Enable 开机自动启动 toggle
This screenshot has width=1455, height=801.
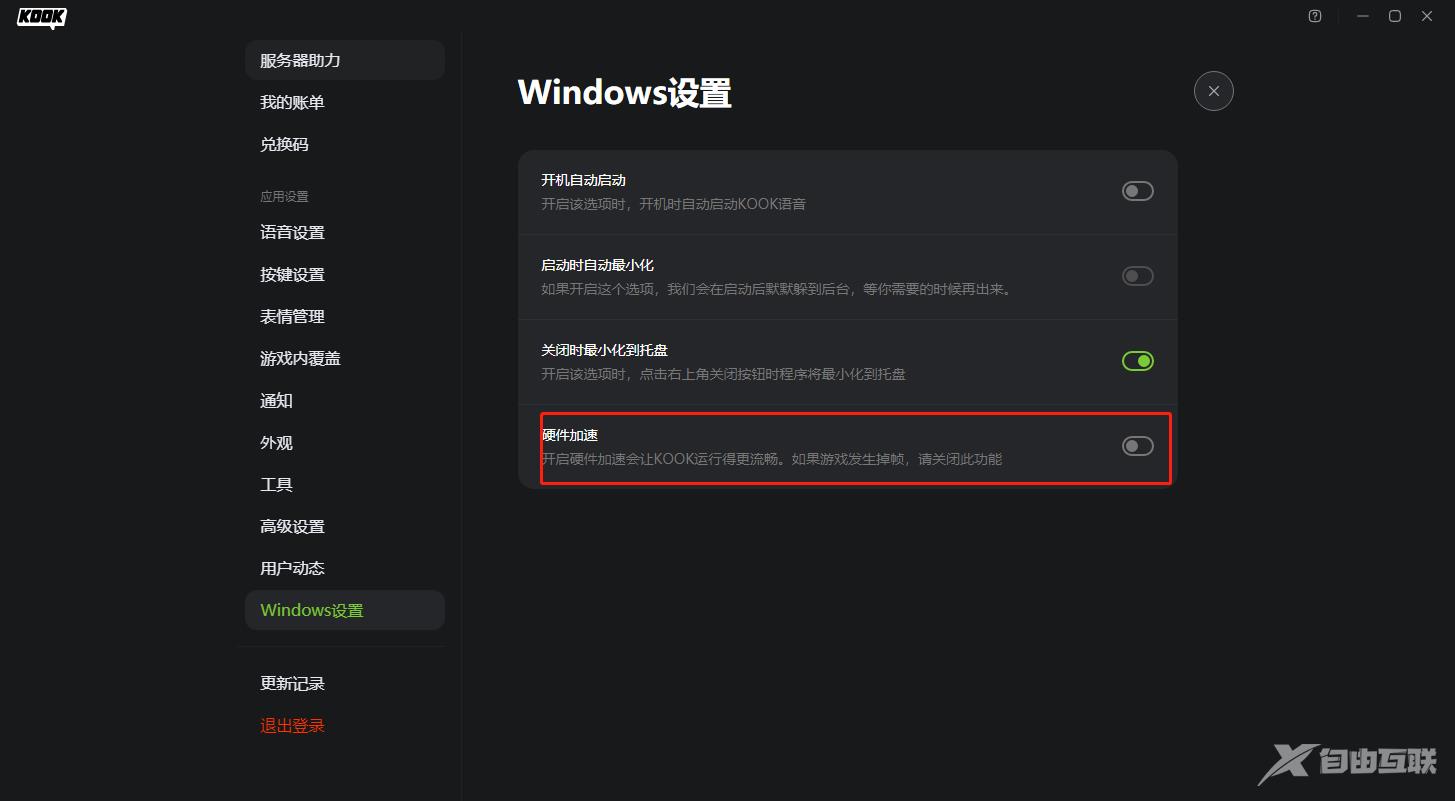pos(1138,191)
